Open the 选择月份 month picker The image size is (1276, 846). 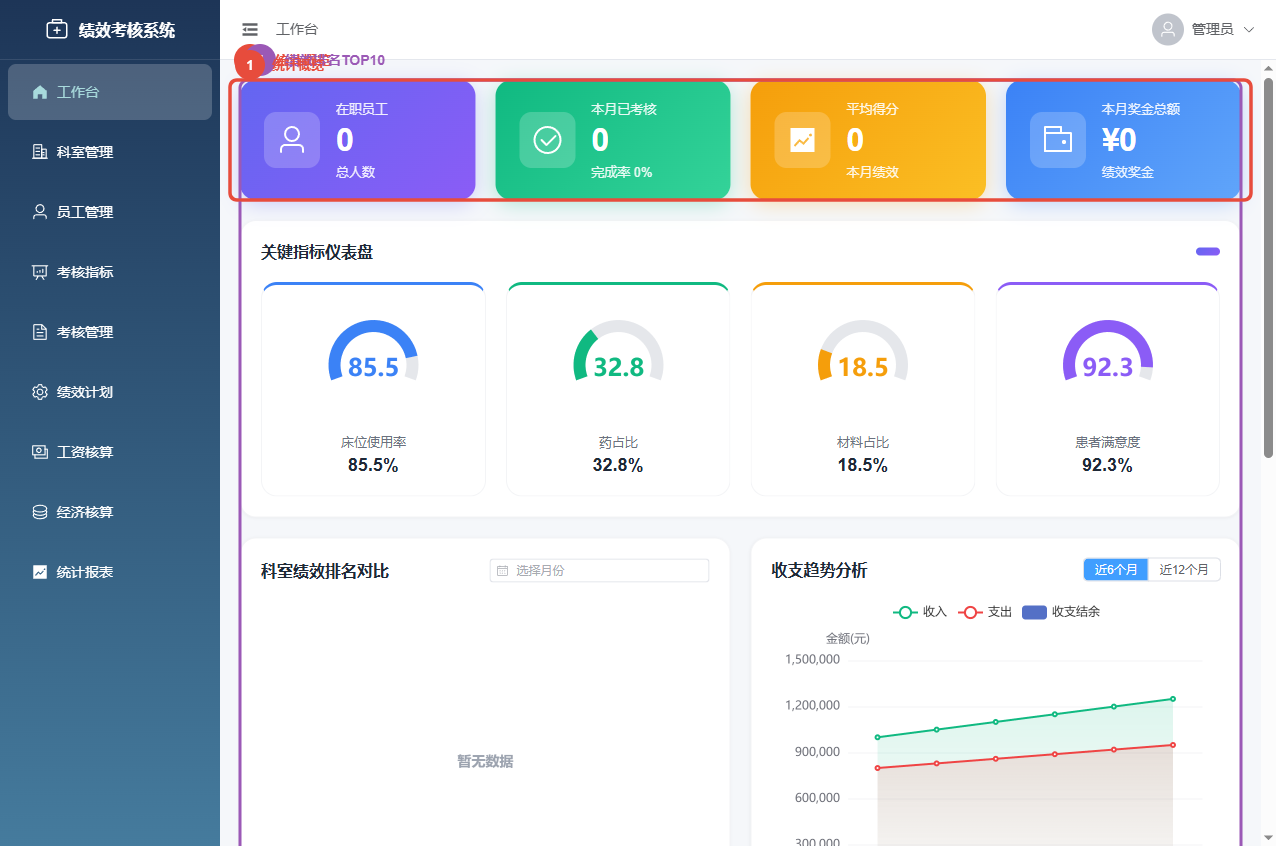tap(598, 570)
